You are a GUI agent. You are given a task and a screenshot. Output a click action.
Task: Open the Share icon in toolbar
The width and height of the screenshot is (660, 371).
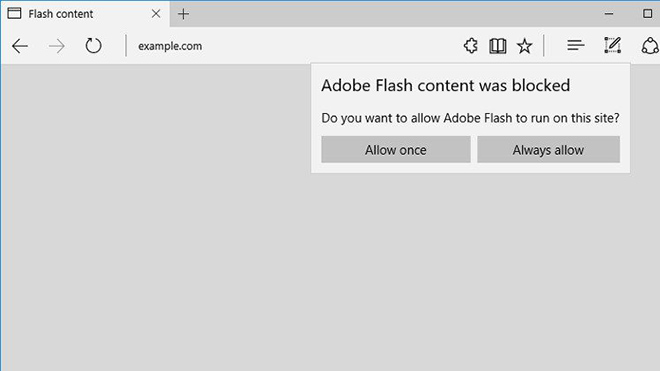[650, 45]
